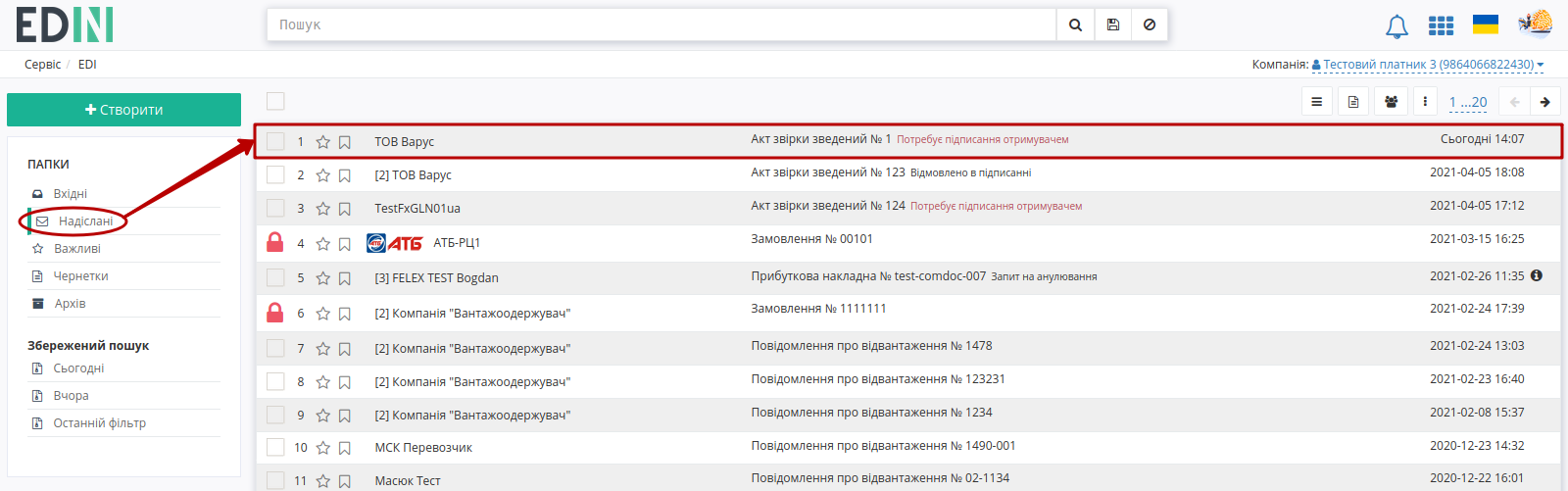This screenshot has width=1568, height=491.
Task: Click the search magnifier icon
Action: pyautogui.click(x=1075, y=25)
